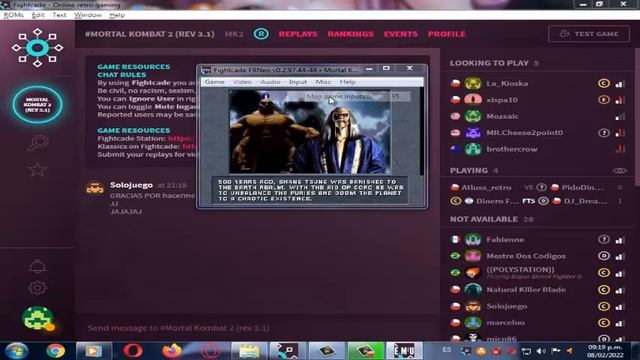Select Map game inputs menu entry
Image resolution: width=640 pixels, height=360 pixels.
coord(348,96)
